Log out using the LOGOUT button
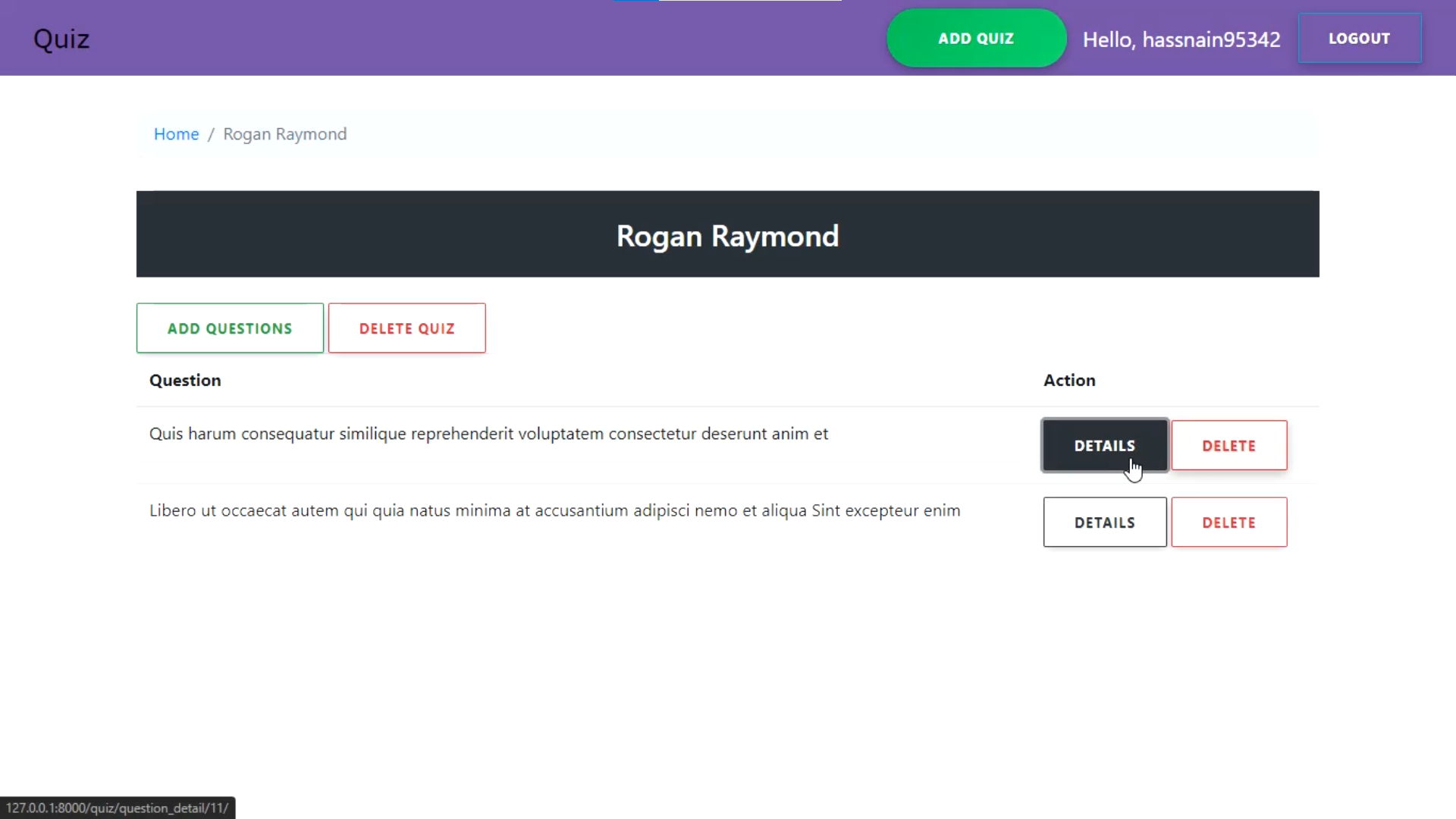This screenshot has width=1456, height=819. [x=1359, y=39]
